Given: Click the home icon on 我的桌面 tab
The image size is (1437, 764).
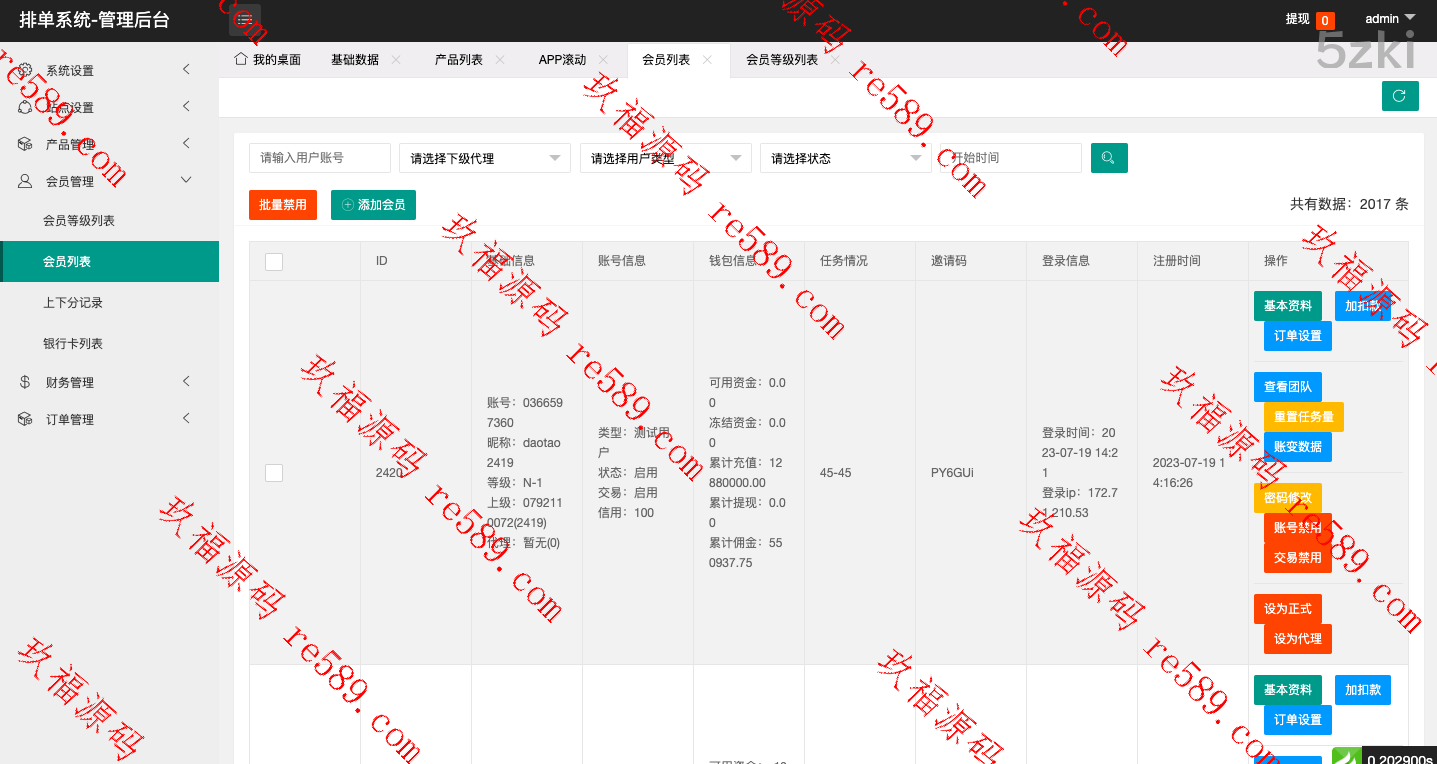Looking at the screenshot, I should click(240, 59).
